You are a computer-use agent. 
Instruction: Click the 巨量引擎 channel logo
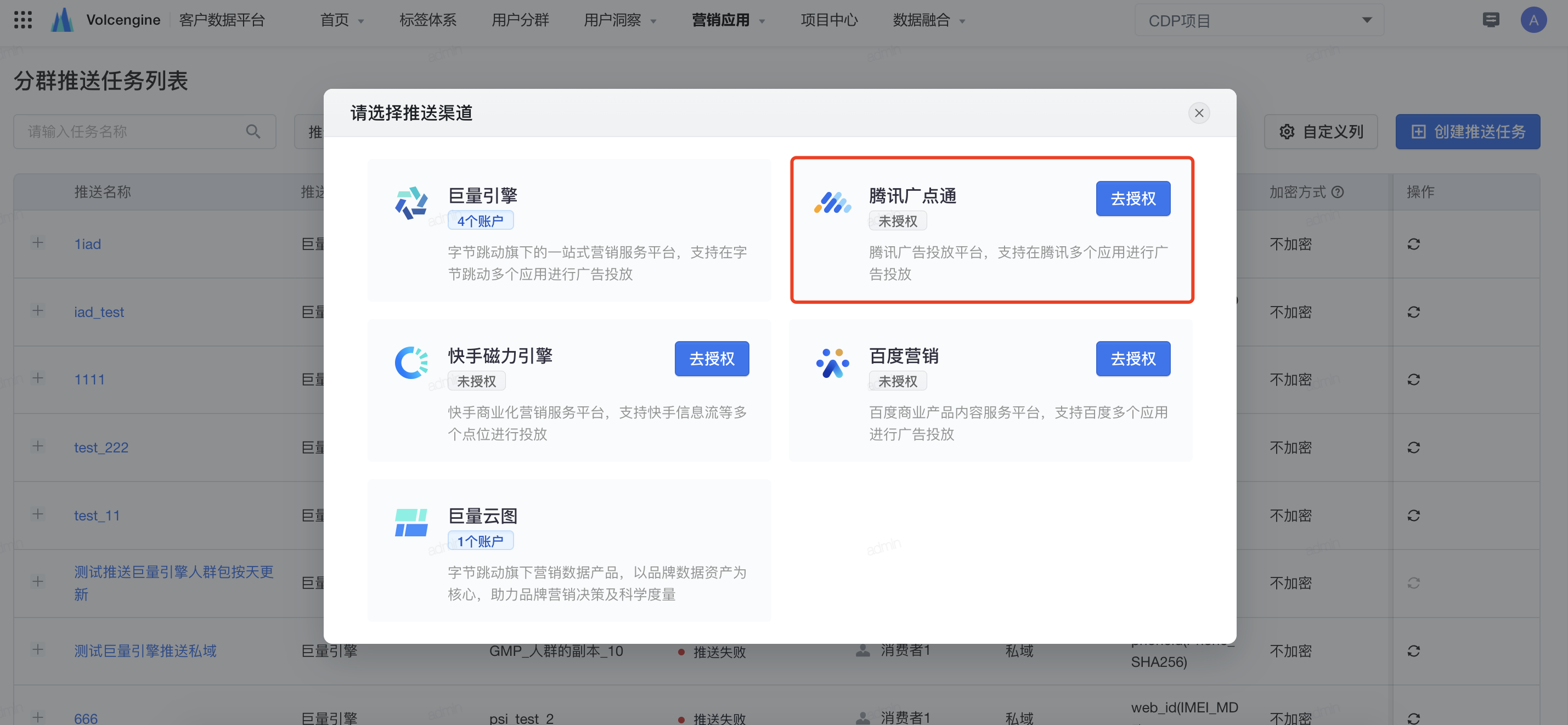click(x=411, y=202)
